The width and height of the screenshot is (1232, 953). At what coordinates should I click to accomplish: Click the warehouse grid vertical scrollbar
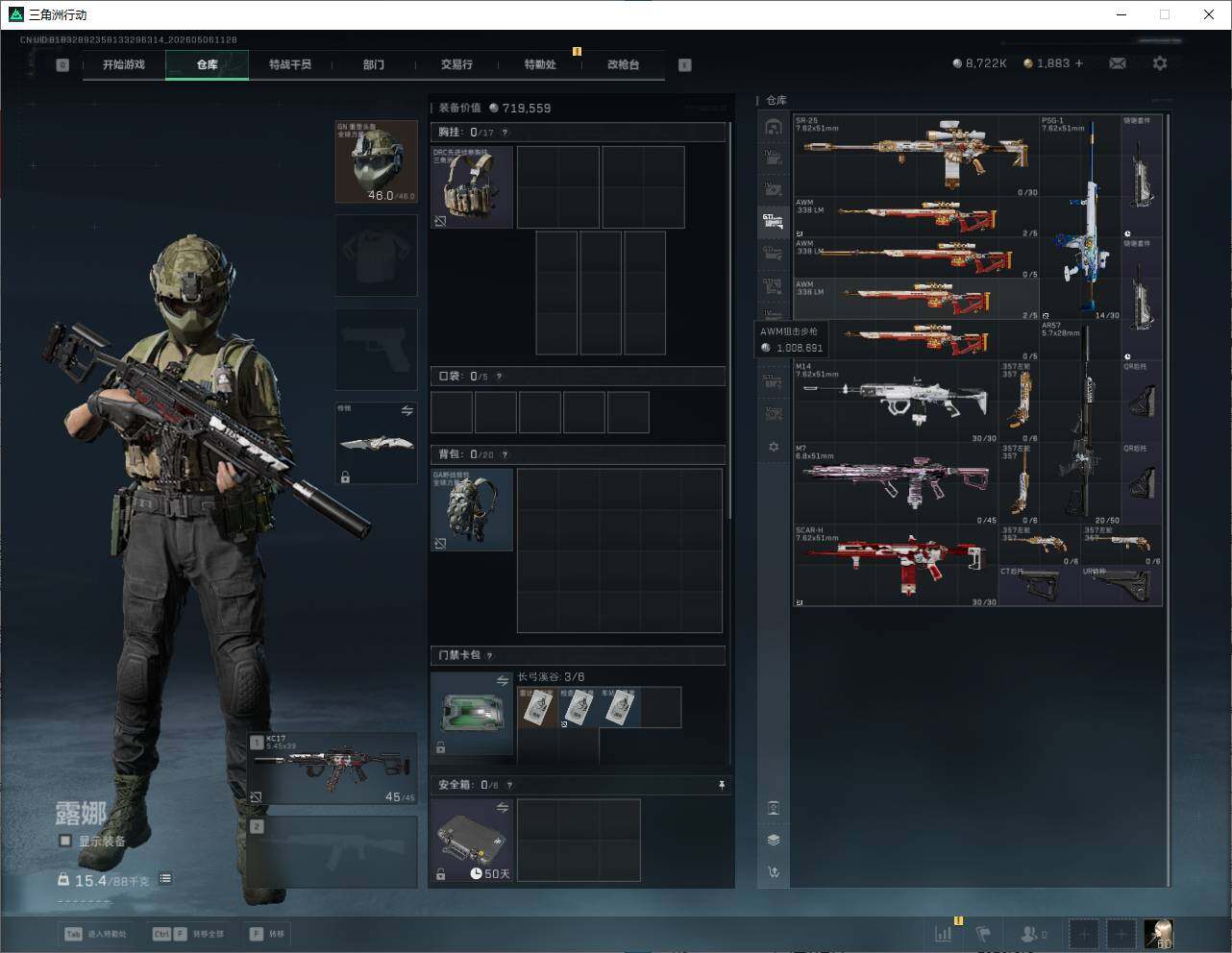click(1169, 500)
